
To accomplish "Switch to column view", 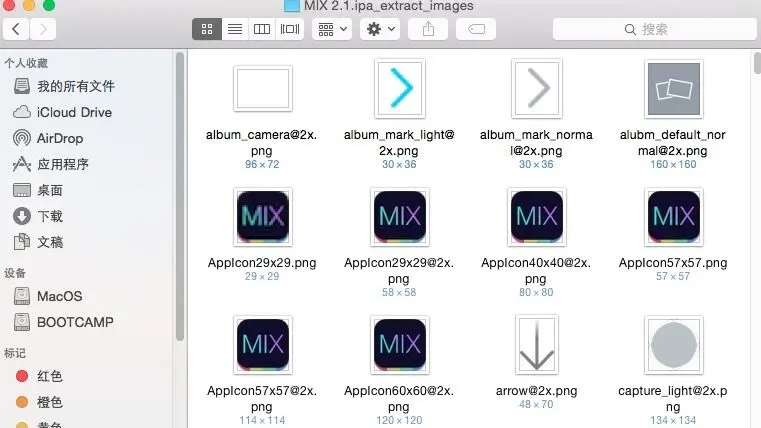I will [262, 29].
